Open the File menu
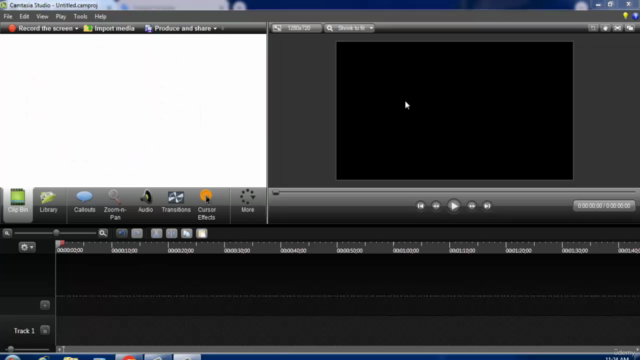Viewport: 640px width, 360px height. tap(8, 16)
